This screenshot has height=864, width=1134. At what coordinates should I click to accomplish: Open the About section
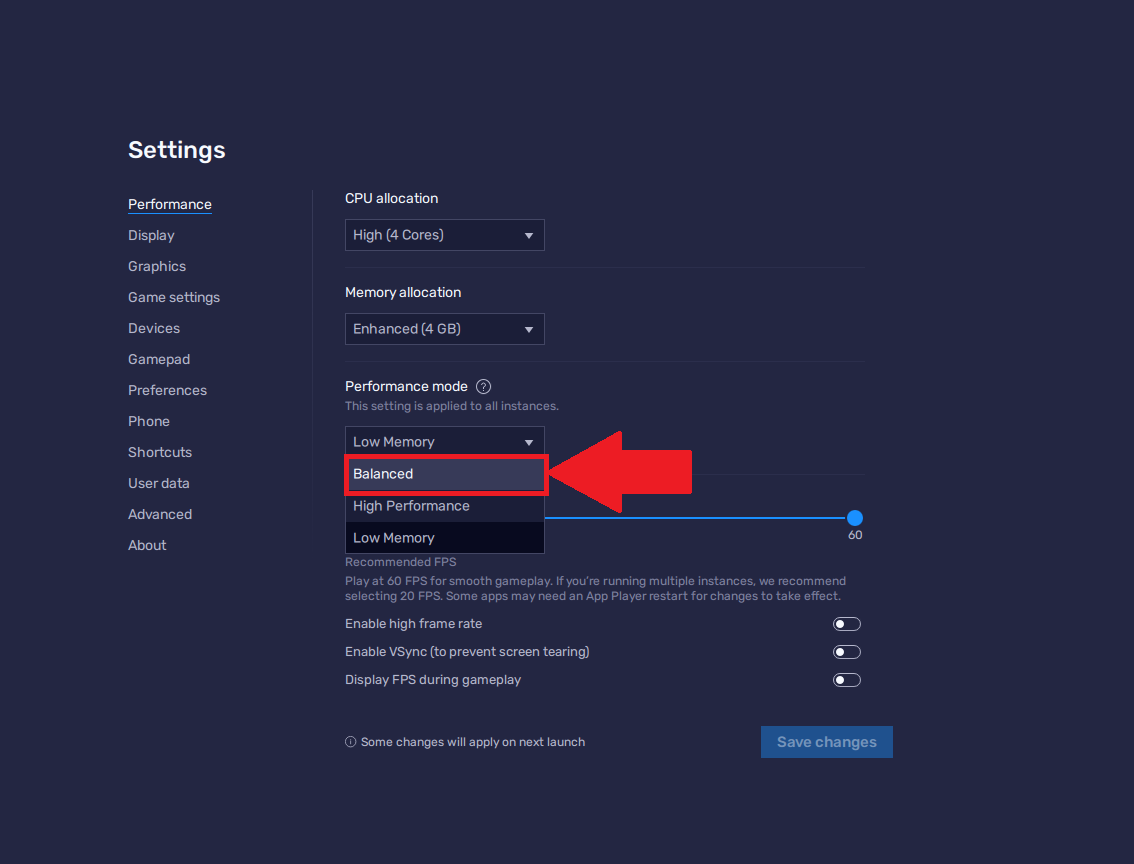tap(147, 546)
